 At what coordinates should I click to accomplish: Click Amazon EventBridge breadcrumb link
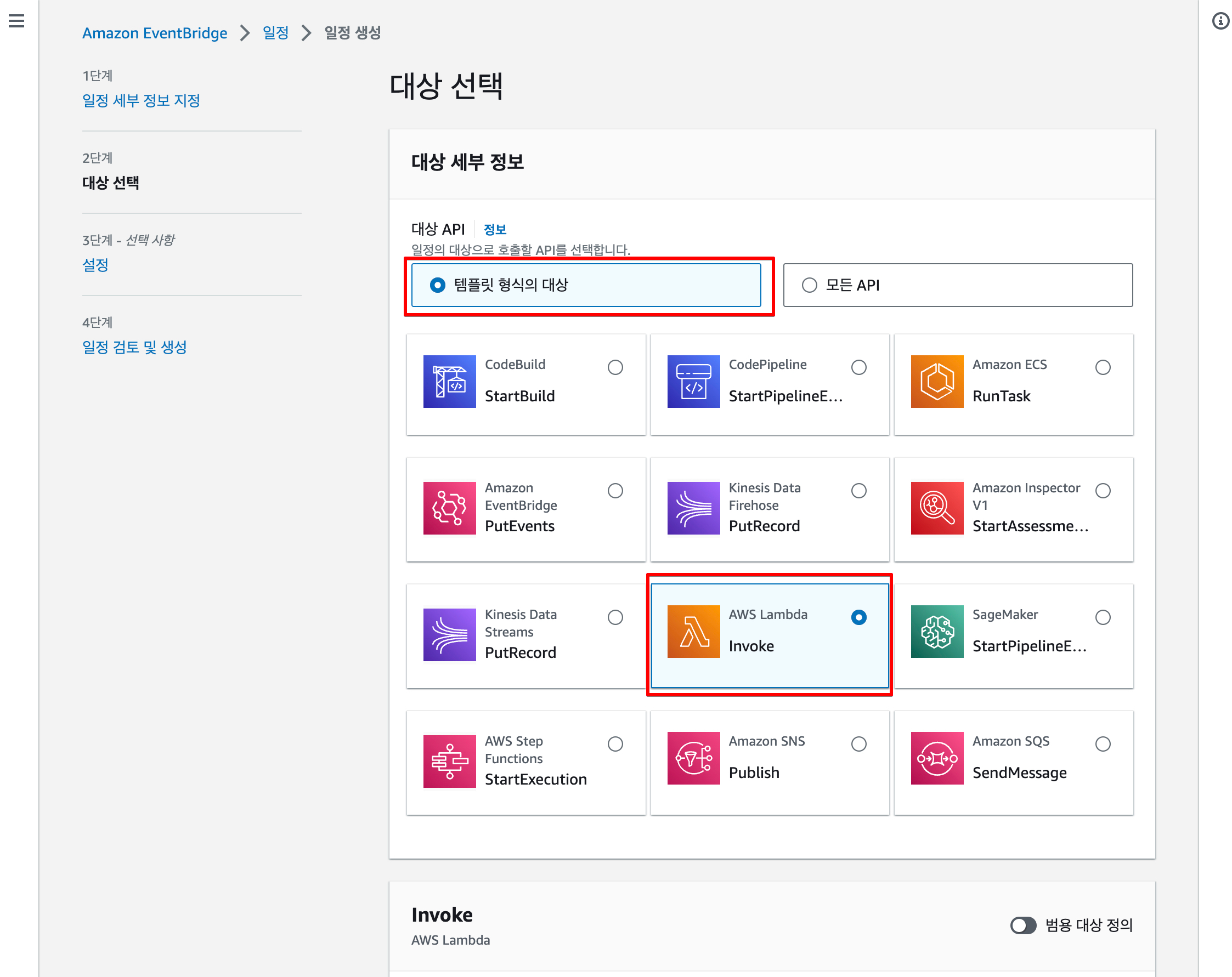point(154,33)
